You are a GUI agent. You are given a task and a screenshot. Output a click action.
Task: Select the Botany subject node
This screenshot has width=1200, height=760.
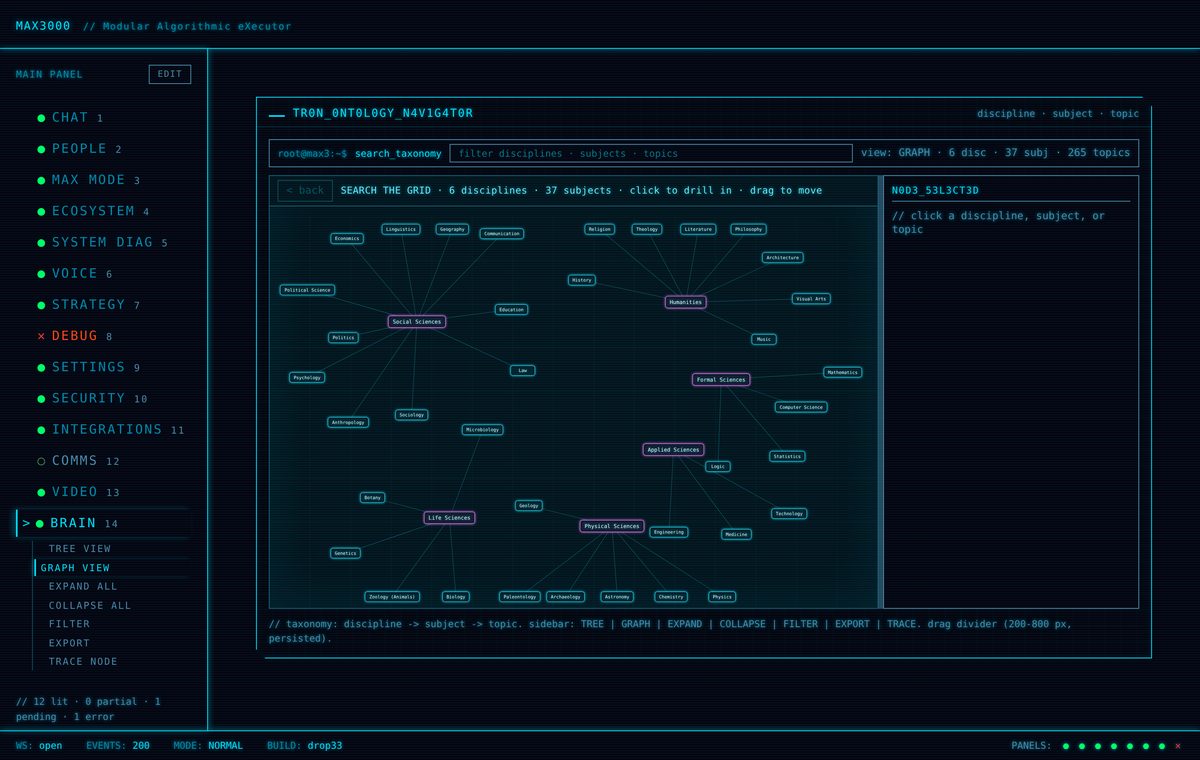tap(373, 498)
